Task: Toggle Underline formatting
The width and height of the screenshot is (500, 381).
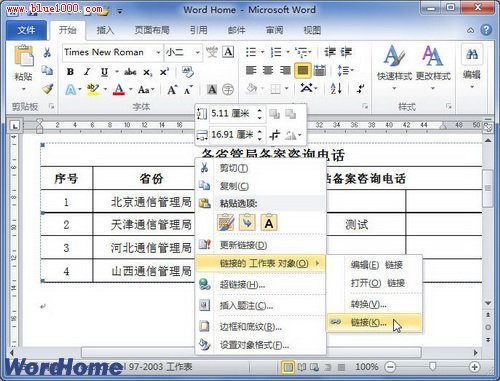Action: point(104,72)
